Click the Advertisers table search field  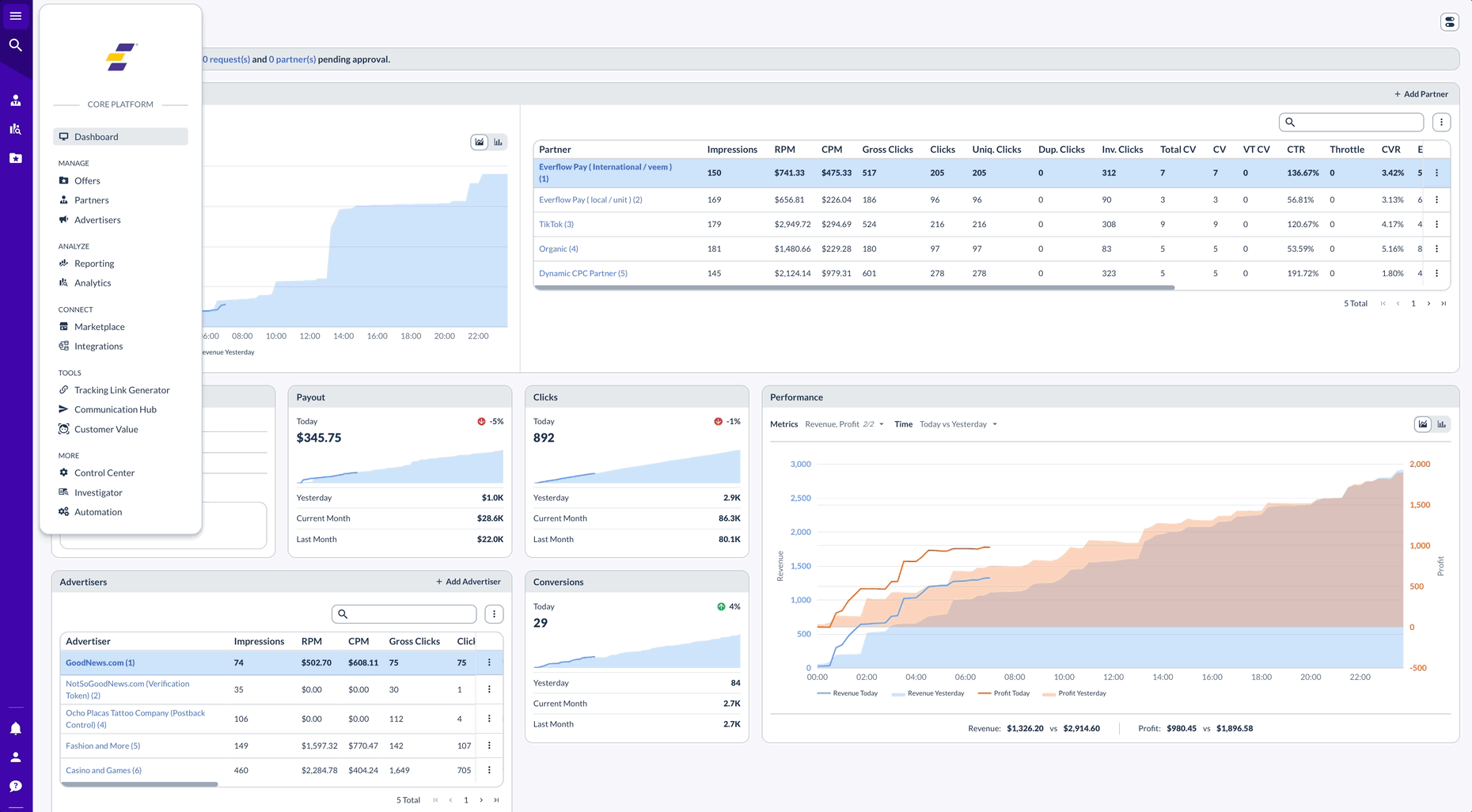pyautogui.click(x=404, y=614)
